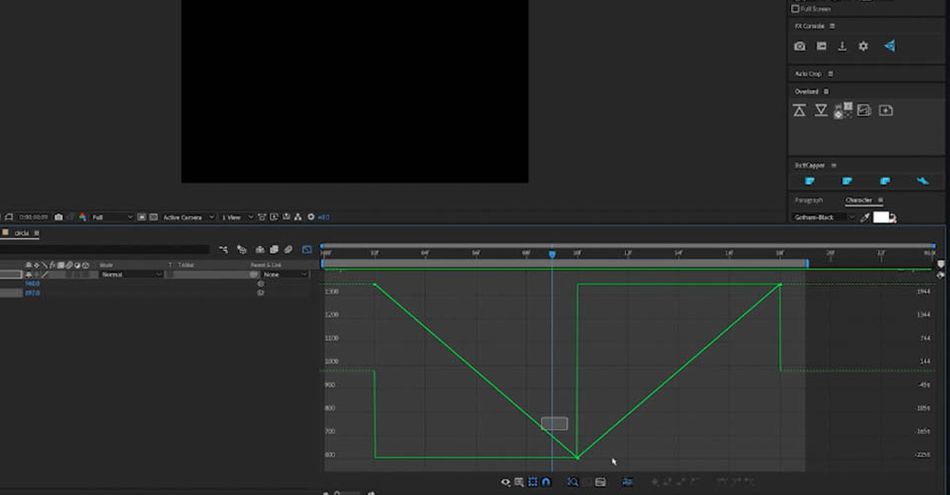This screenshot has height=495, width=950.
Task: Click the Fit all graphs to view button
Action: click(600, 482)
